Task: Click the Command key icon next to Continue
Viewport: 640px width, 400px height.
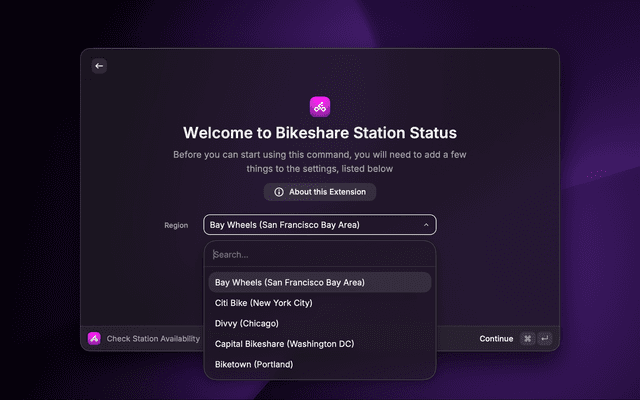Action: pos(527,339)
